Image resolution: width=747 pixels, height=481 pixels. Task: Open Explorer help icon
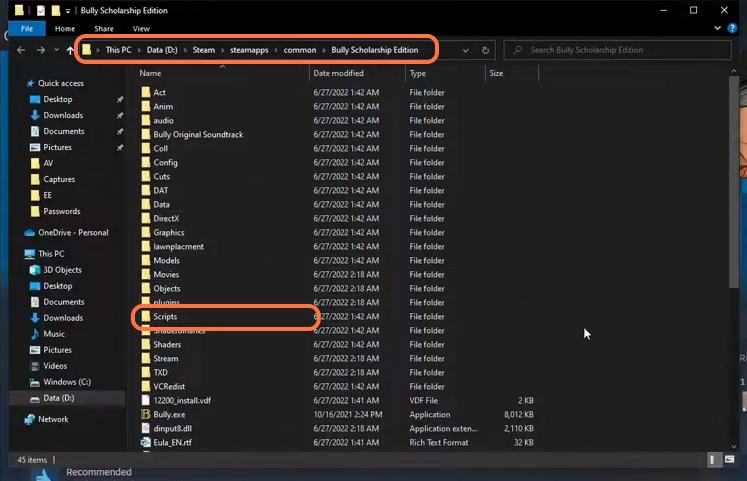tap(732, 28)
